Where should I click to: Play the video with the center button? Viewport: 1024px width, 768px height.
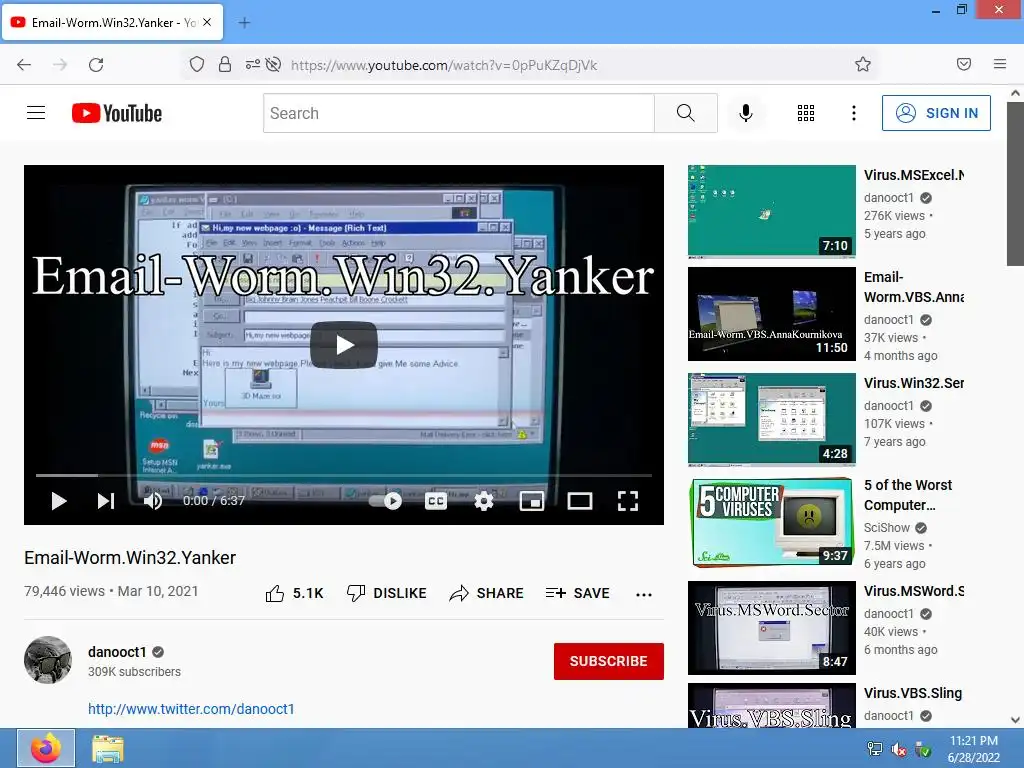[x=344, y=345]
